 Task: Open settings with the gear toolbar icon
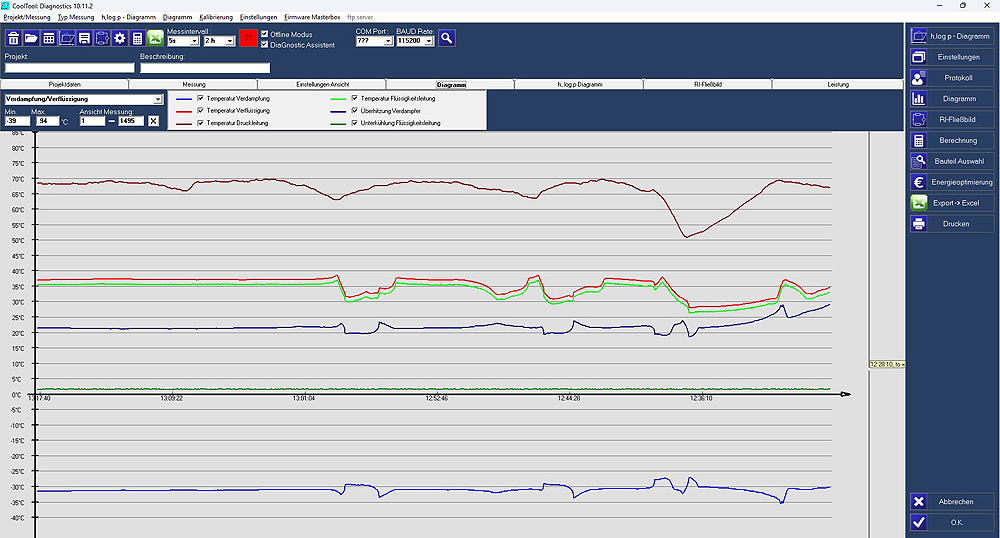pyautogui.click(x=120, y=38)
